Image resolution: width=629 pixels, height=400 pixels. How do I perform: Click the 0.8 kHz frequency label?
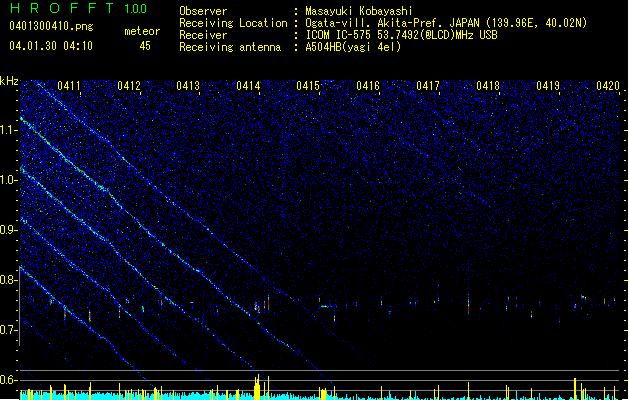coord(9,280)
